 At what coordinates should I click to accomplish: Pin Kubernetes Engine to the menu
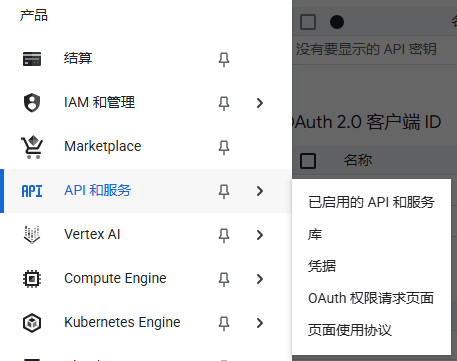pyautogui.click(x=224, y=323)
